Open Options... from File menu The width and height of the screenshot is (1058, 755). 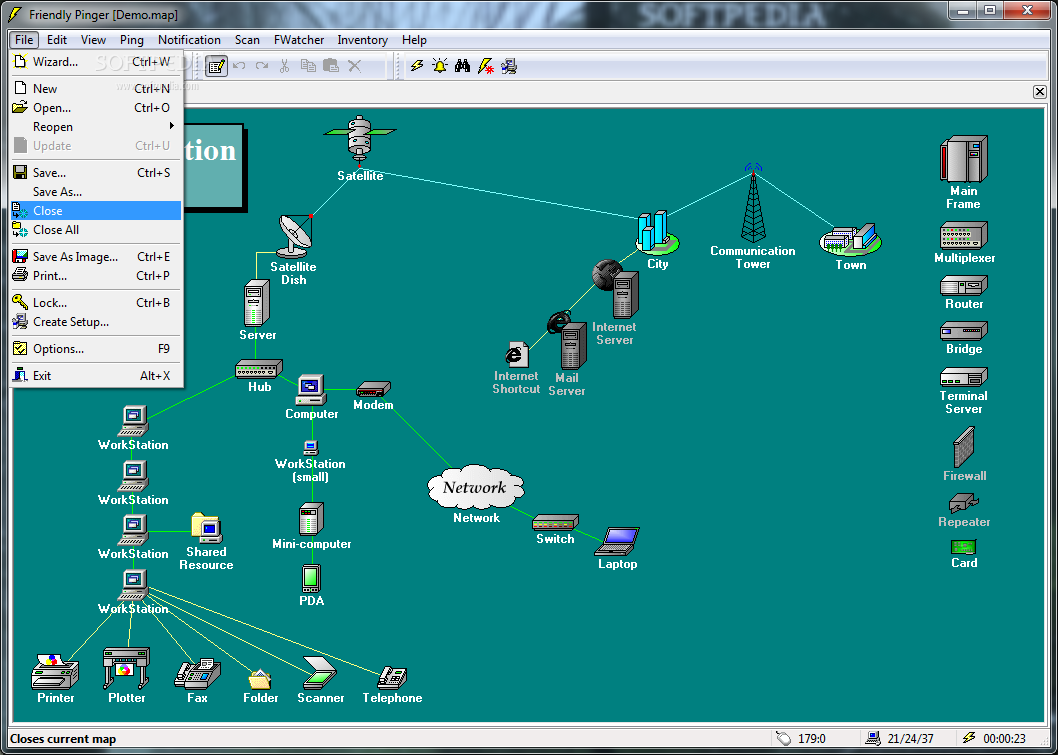coord(96,349)
